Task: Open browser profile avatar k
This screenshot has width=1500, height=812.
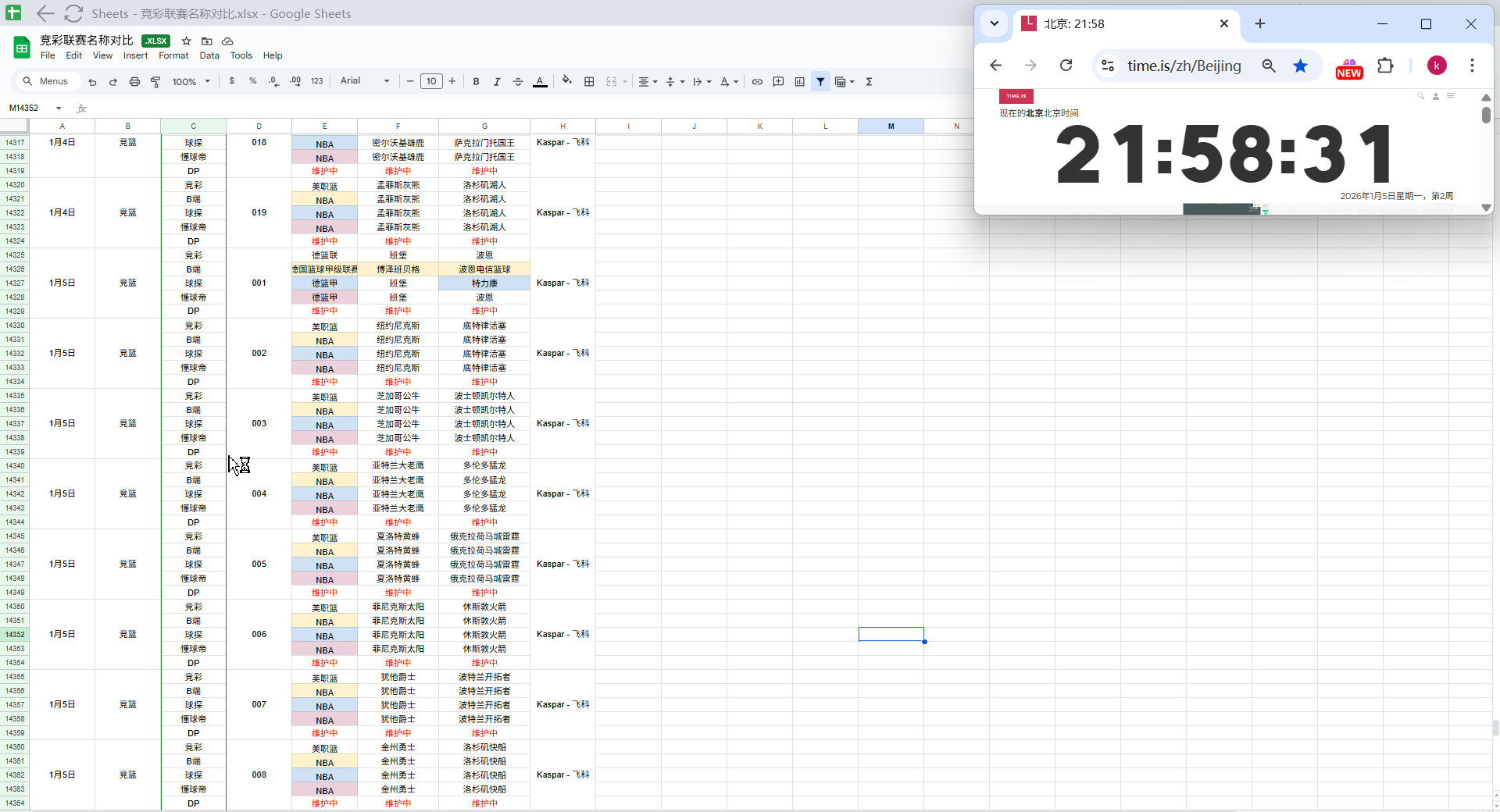Action: pos(1437,66)
